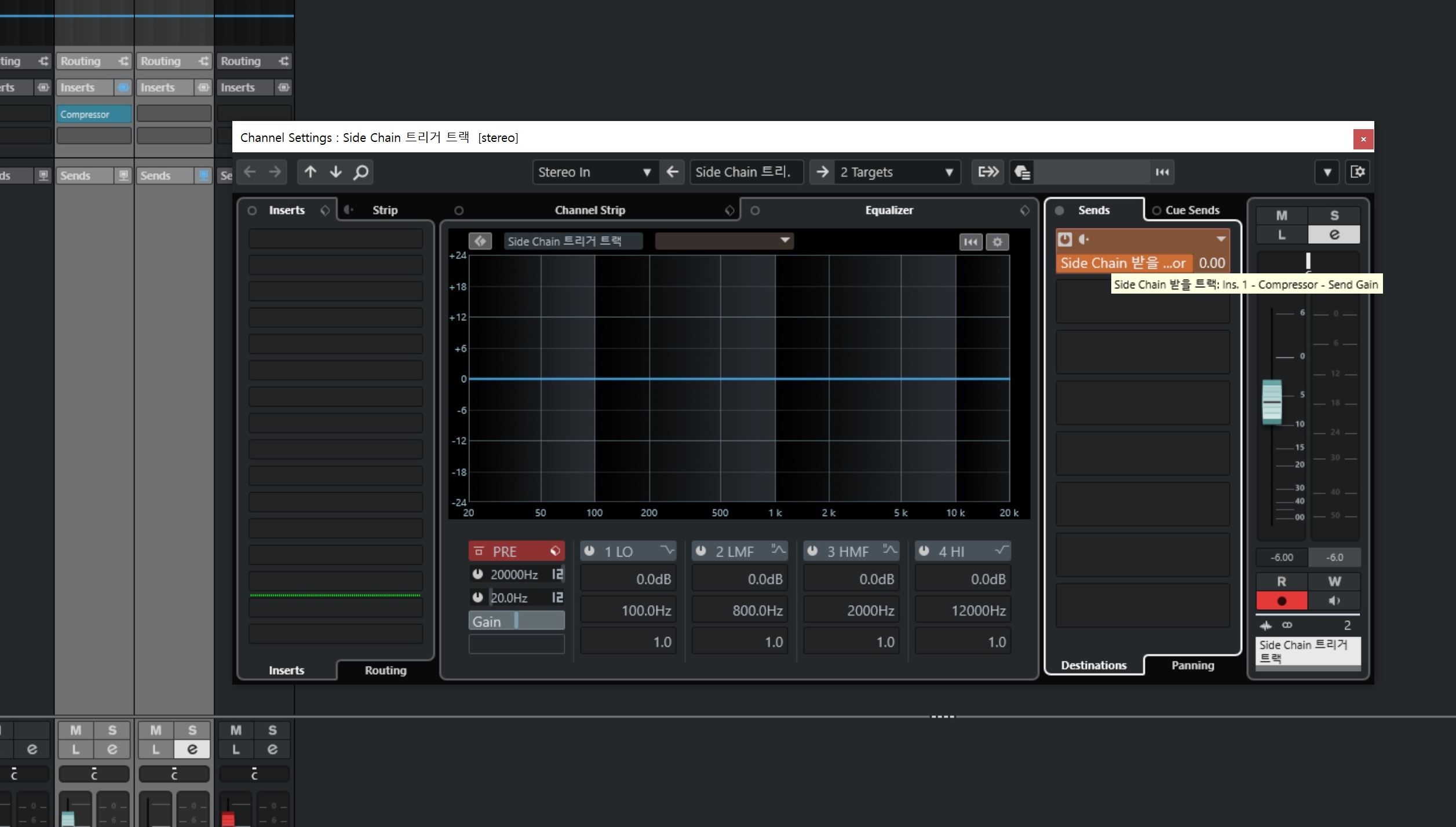Open EQ settings gear icon
Screen dimensions: 1456x827
click(x=997, y=242)
